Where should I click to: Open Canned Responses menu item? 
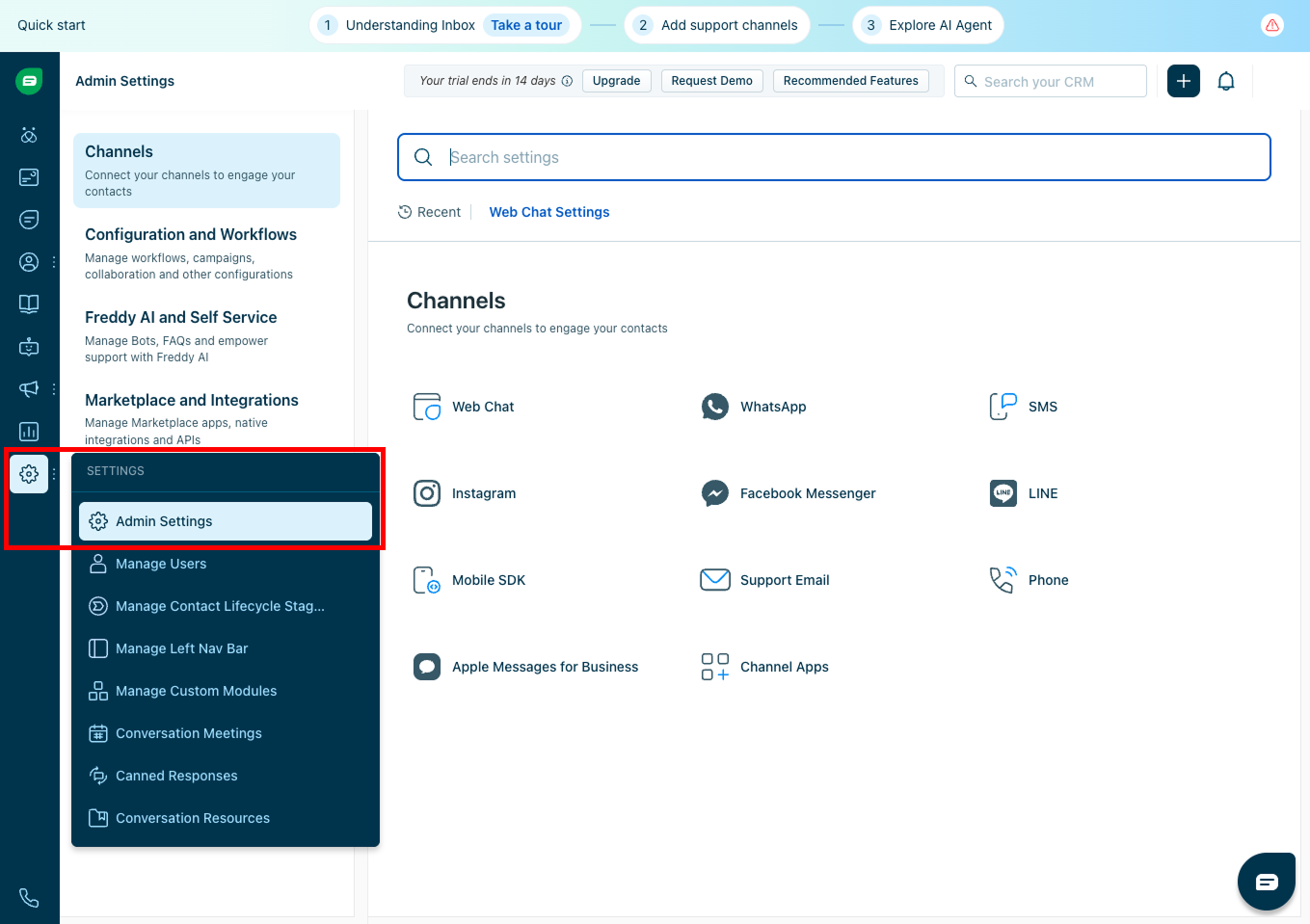pos(226,776)
